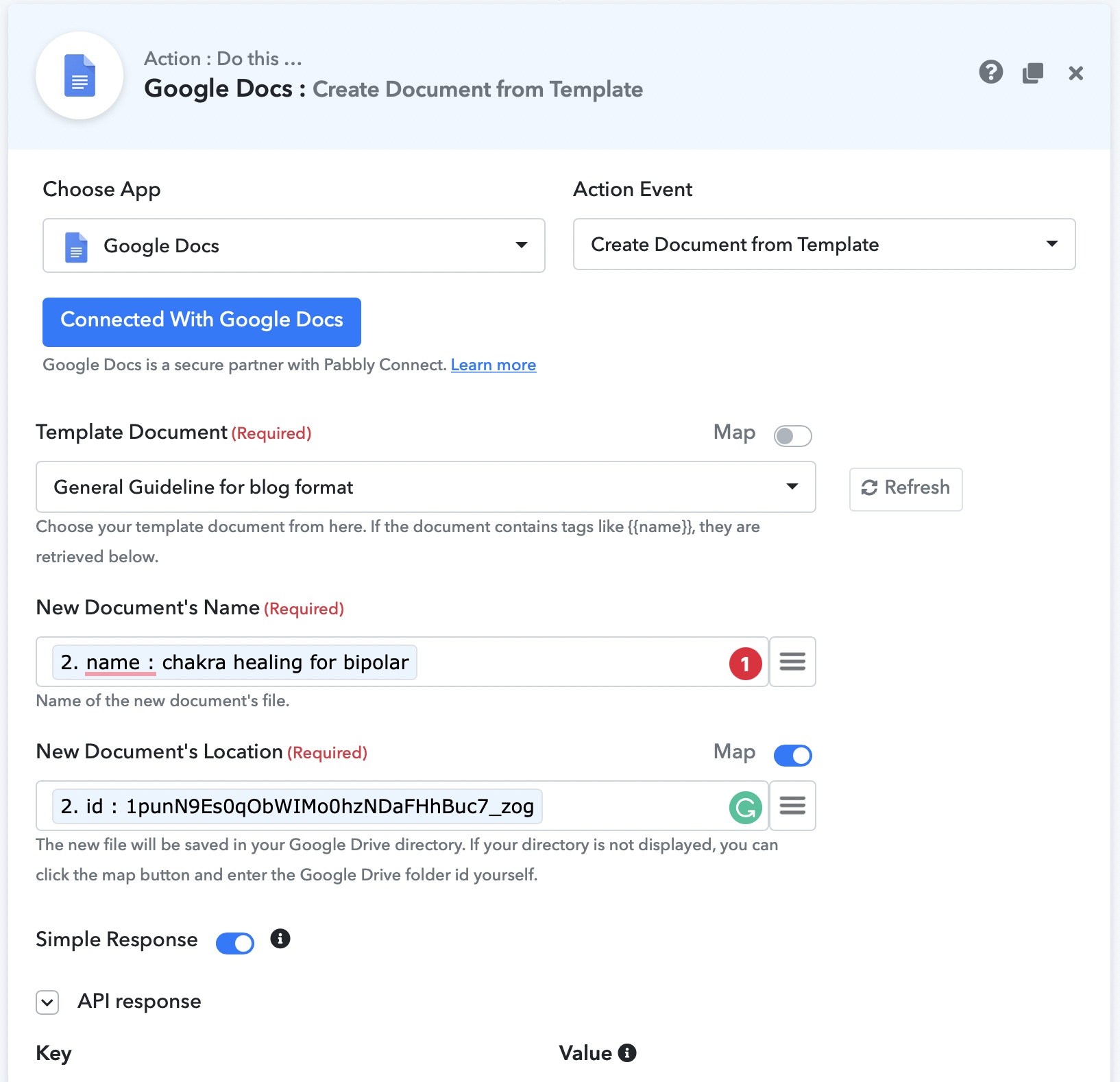Open the Choose App dropdown showing Google Docs
1120x1082 pixels.
293,245
